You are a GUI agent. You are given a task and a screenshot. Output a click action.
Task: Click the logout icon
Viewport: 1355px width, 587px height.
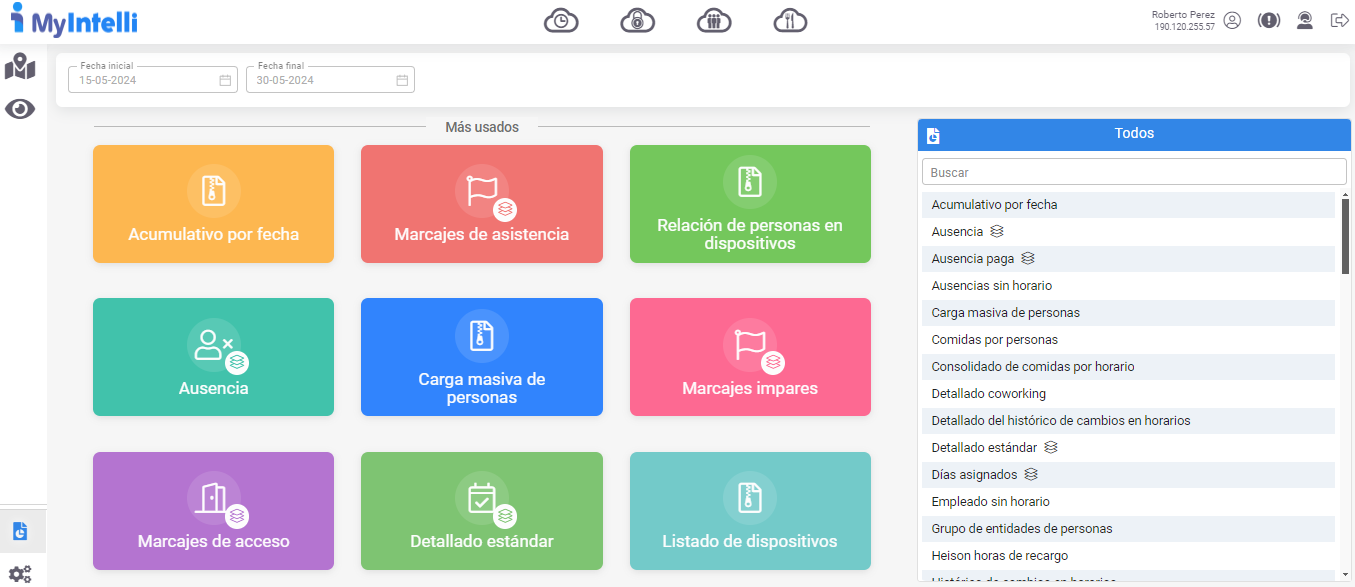pos(1340,20)
